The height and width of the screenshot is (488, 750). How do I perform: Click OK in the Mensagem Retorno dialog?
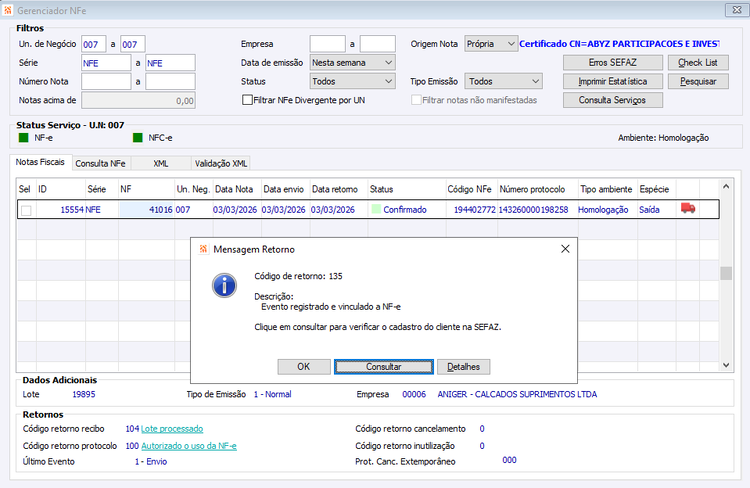(304, 366)
